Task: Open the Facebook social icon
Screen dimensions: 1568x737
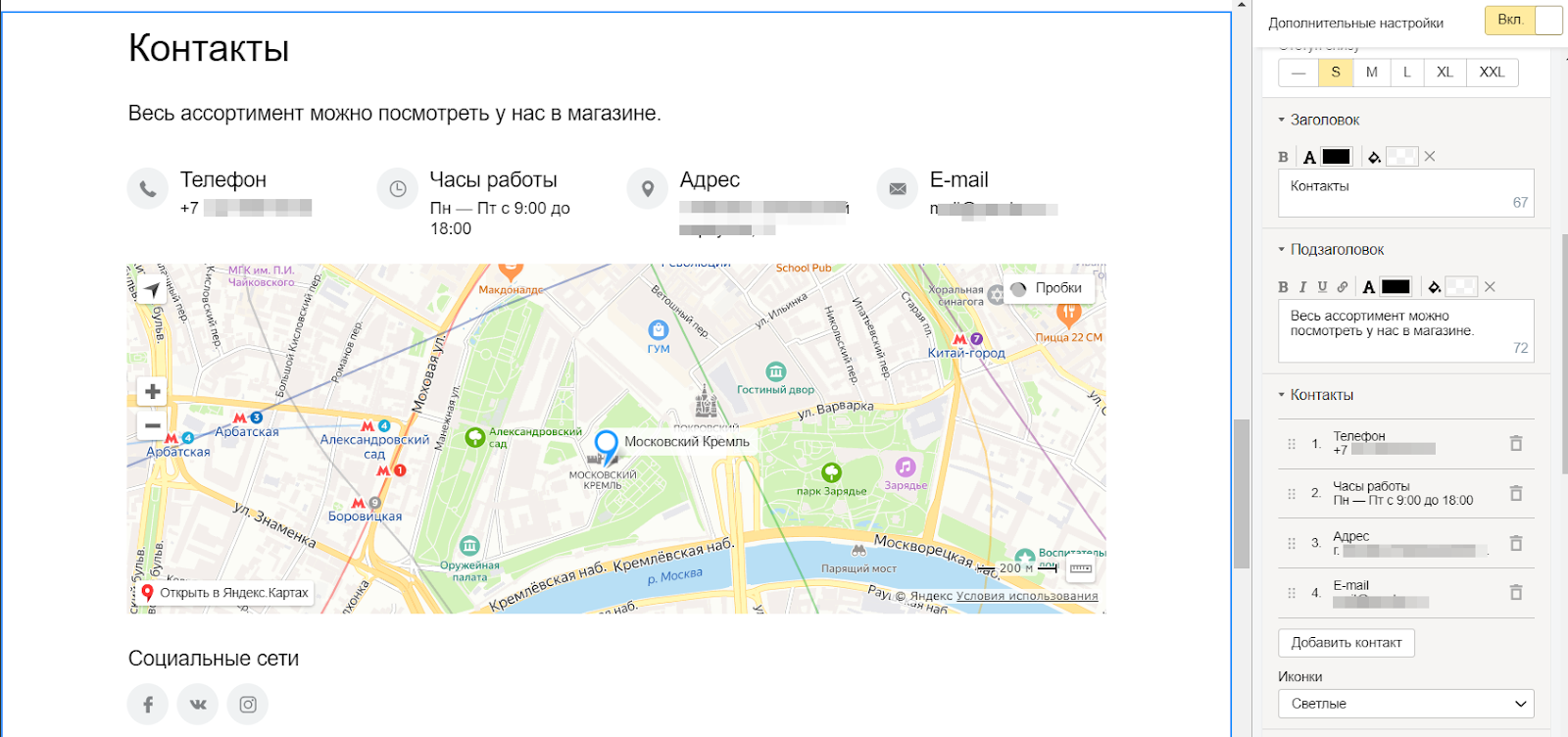Action: pyautogui.click(x=148, y=704)
